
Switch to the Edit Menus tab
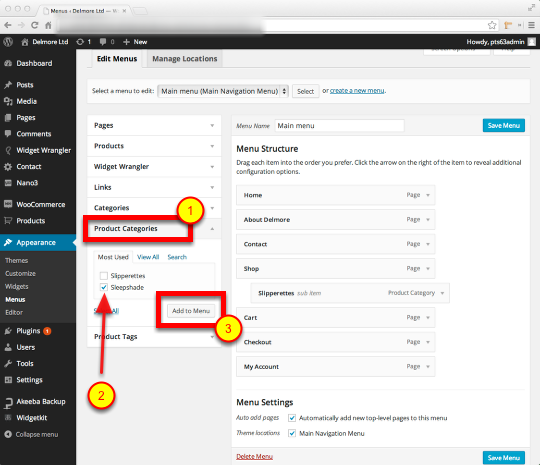click(117, 59)
